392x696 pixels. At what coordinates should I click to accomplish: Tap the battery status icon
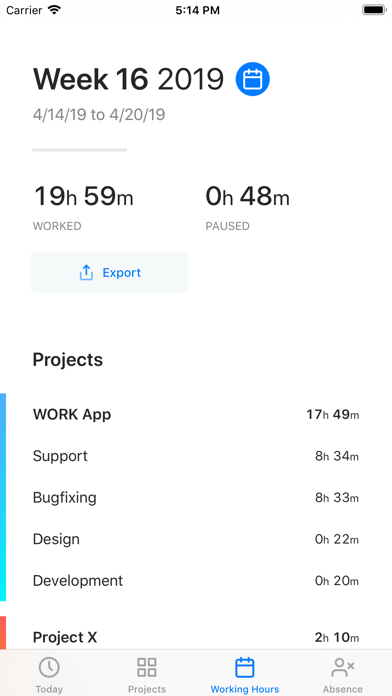pyautogui.click(x=374, y=10)
